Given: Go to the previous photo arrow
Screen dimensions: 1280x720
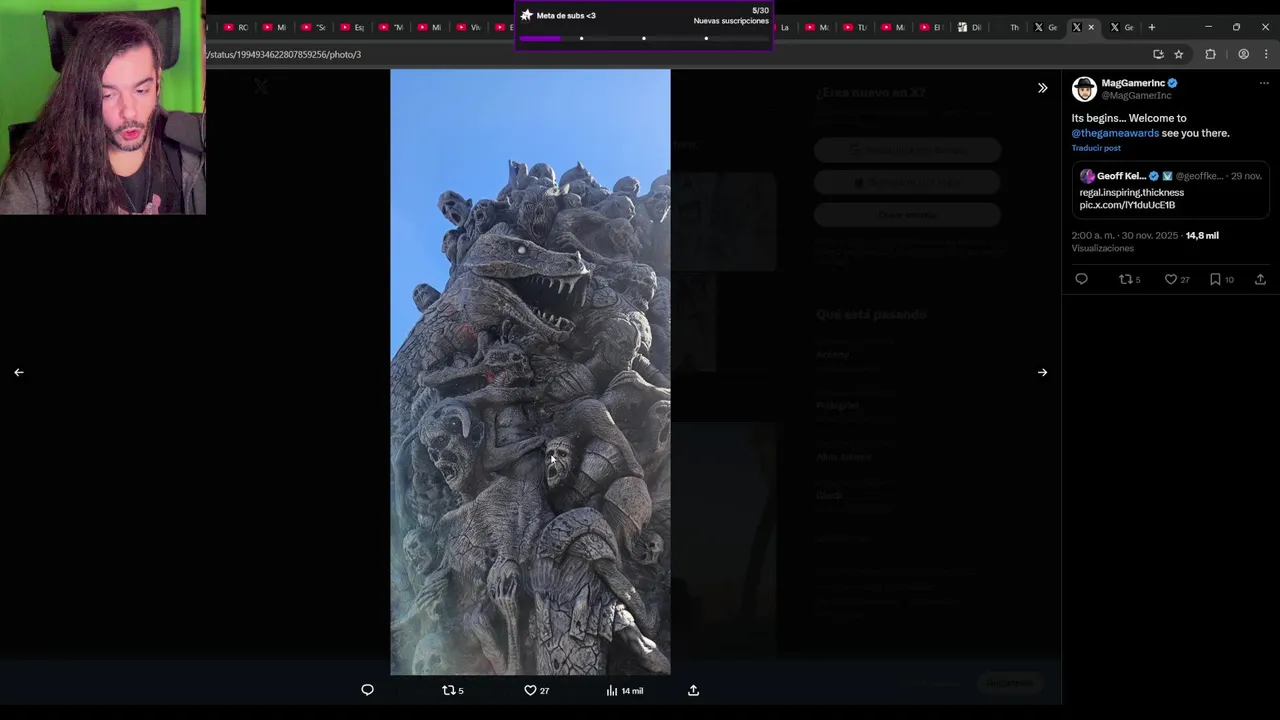Looking at the screenshot, I should (19, 372).
